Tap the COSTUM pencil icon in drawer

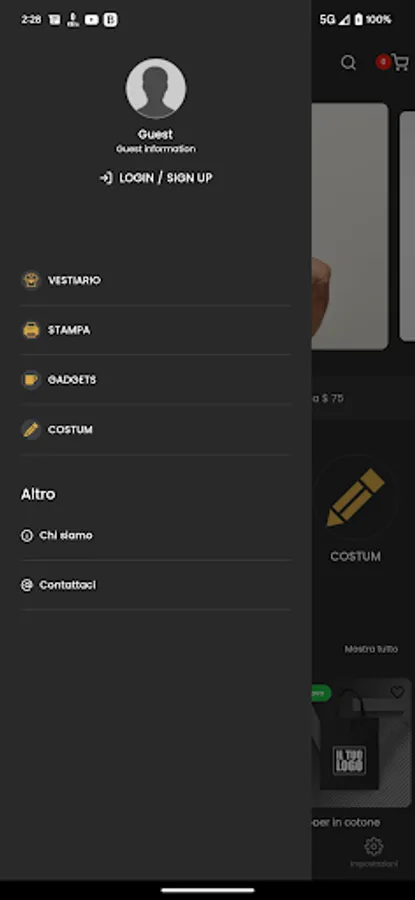point(31,430)
